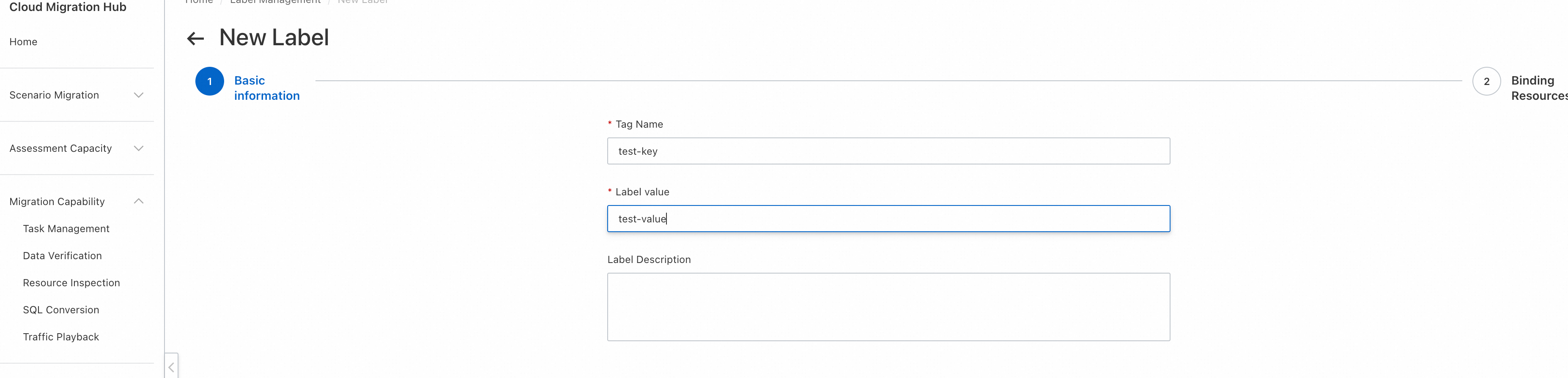Click the Cloud Migration Hub title
Viewport: 1568px width, 378px height.
click(x=68, y=7)
